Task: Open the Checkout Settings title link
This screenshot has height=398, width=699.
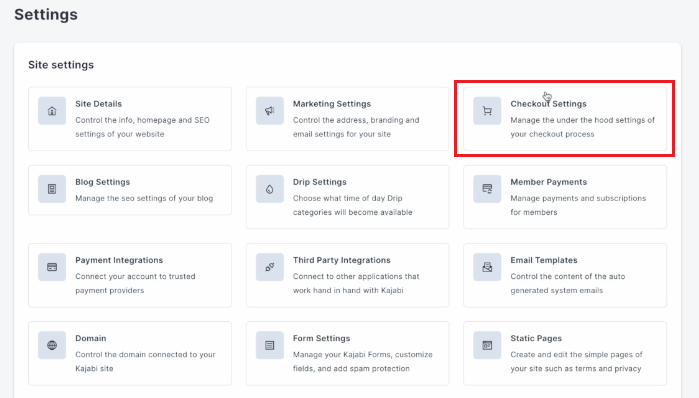Action: click(x=548, y=104)
